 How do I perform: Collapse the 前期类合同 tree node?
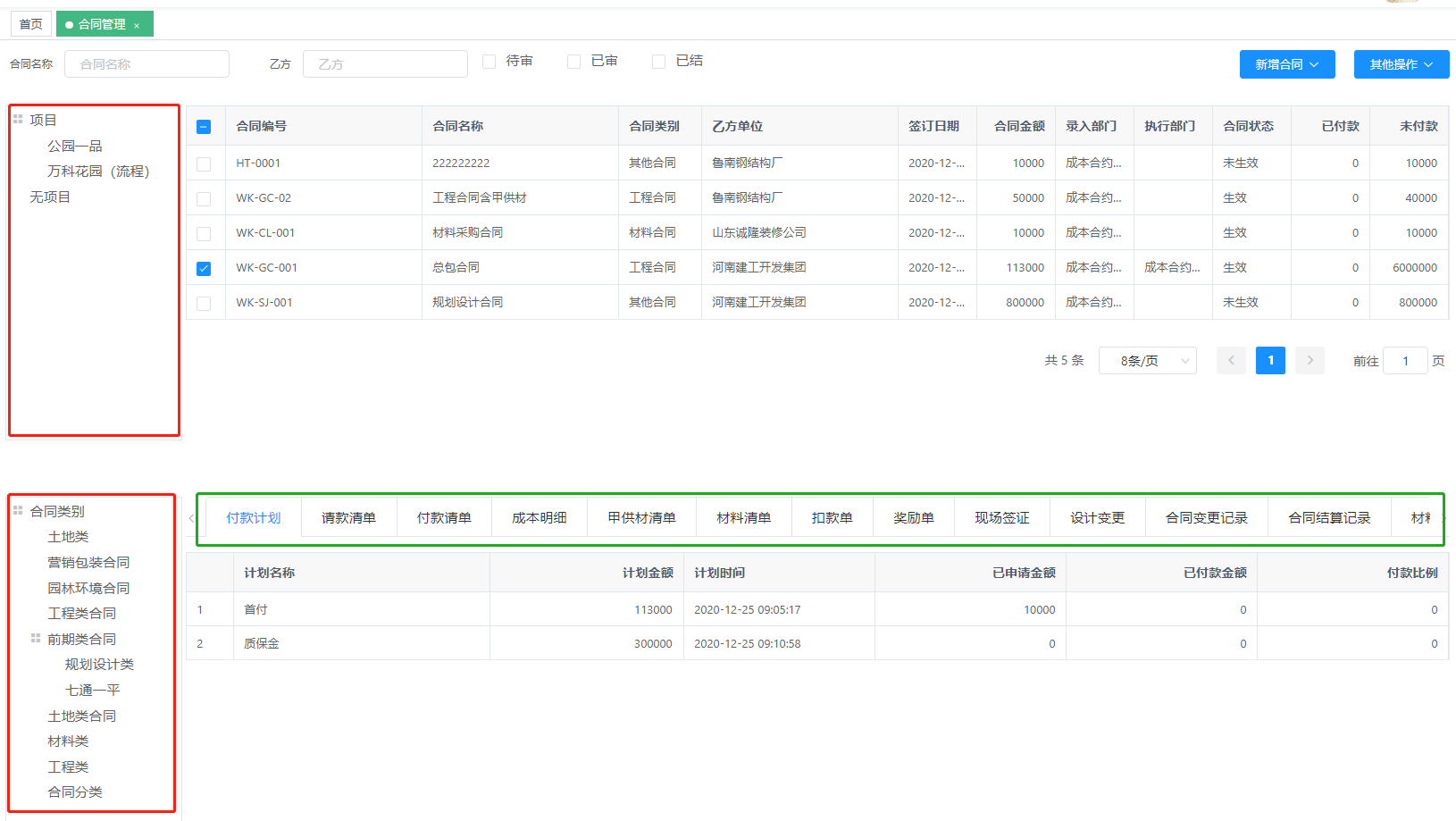pyautogui.click(x=36, y=639)
